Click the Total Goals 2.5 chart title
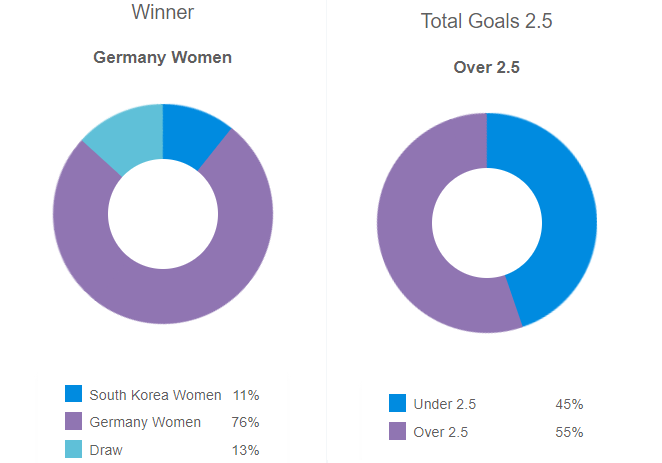Screen dimensions: 662x463 (x=487, y=20)
